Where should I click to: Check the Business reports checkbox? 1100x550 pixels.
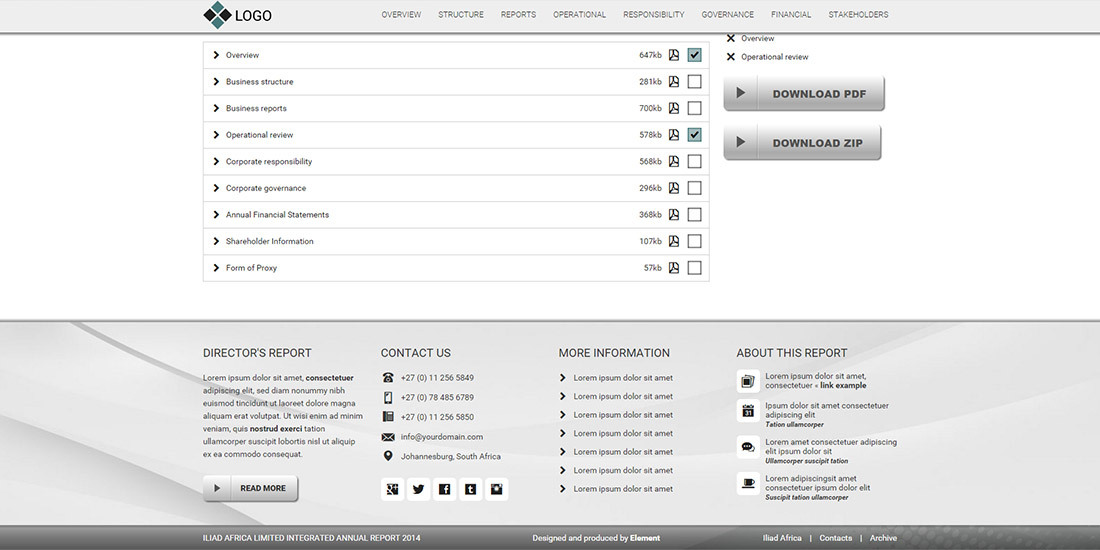tap(695, 109)
